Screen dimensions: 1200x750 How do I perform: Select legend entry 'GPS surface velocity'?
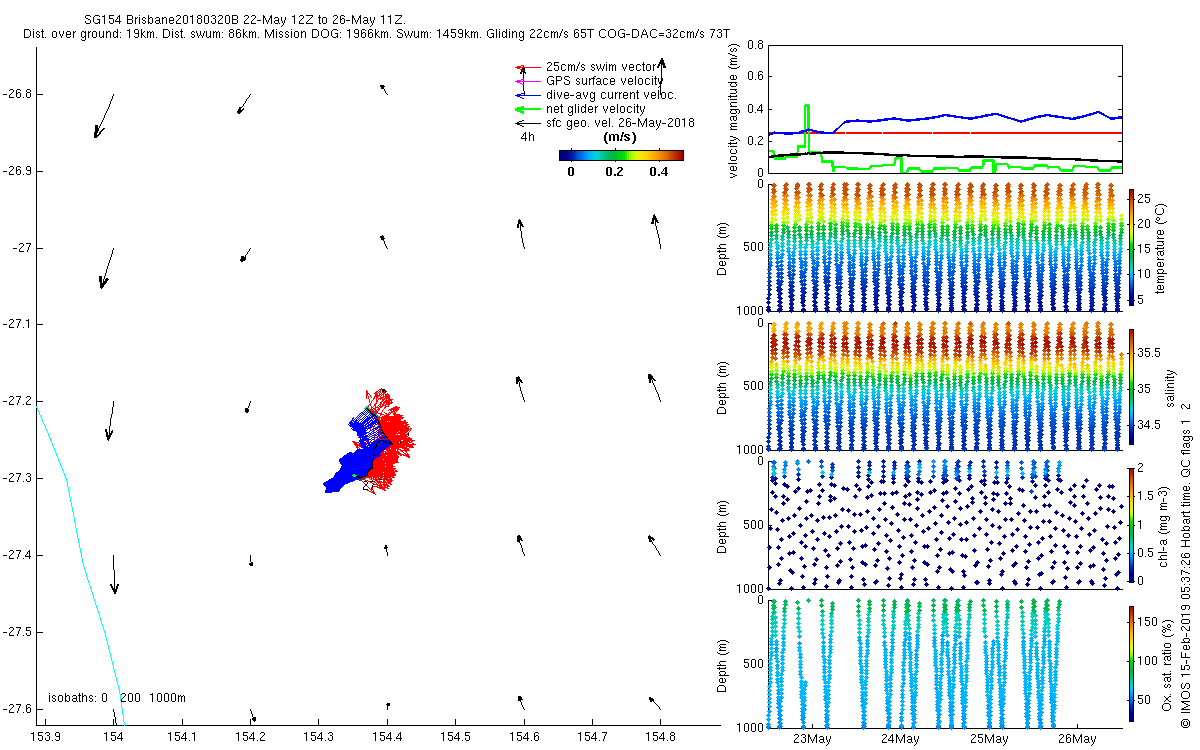coord(604,80)
